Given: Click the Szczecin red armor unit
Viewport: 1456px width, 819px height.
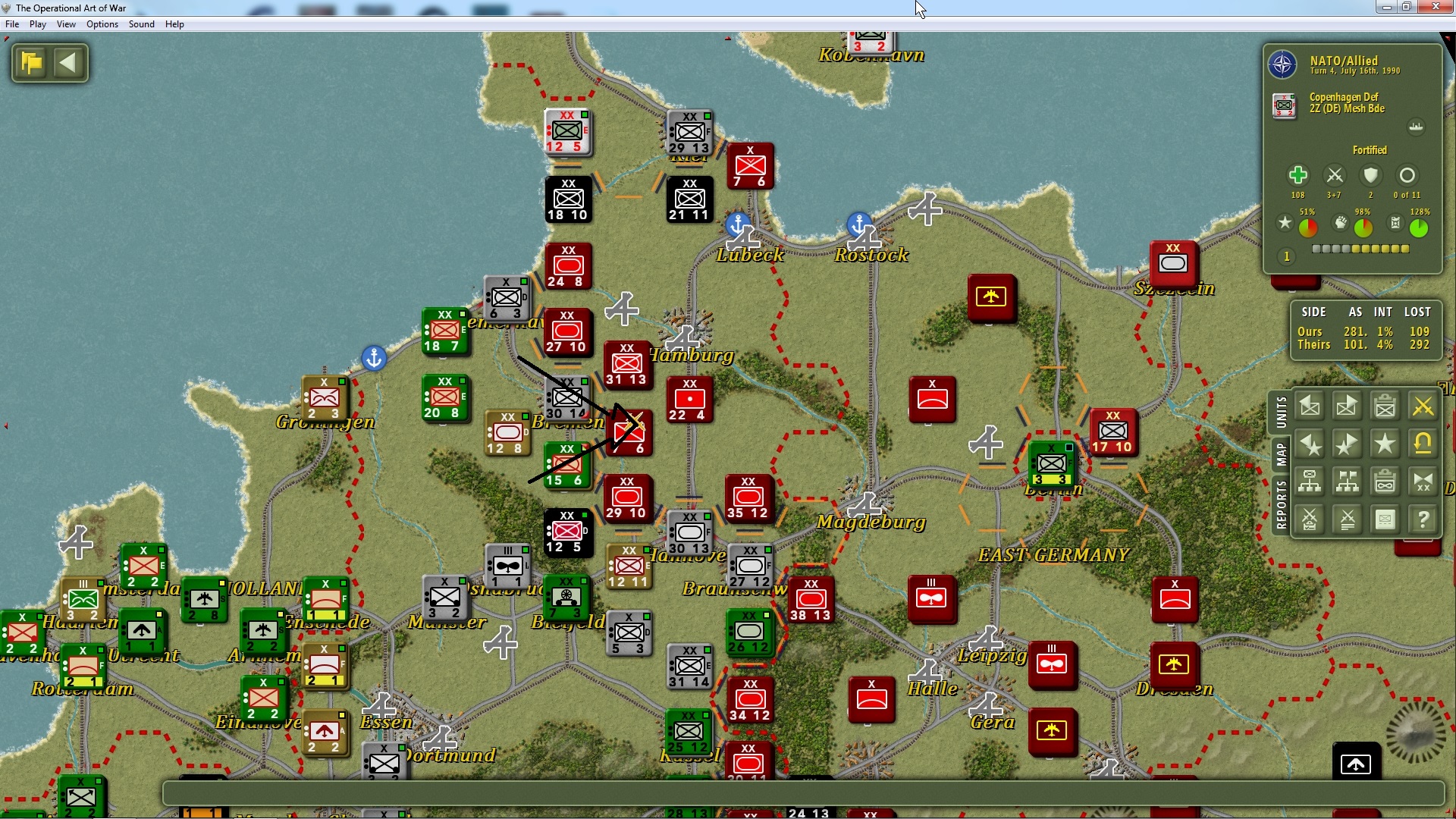Looking at the screenshot, I should 1173,264.
